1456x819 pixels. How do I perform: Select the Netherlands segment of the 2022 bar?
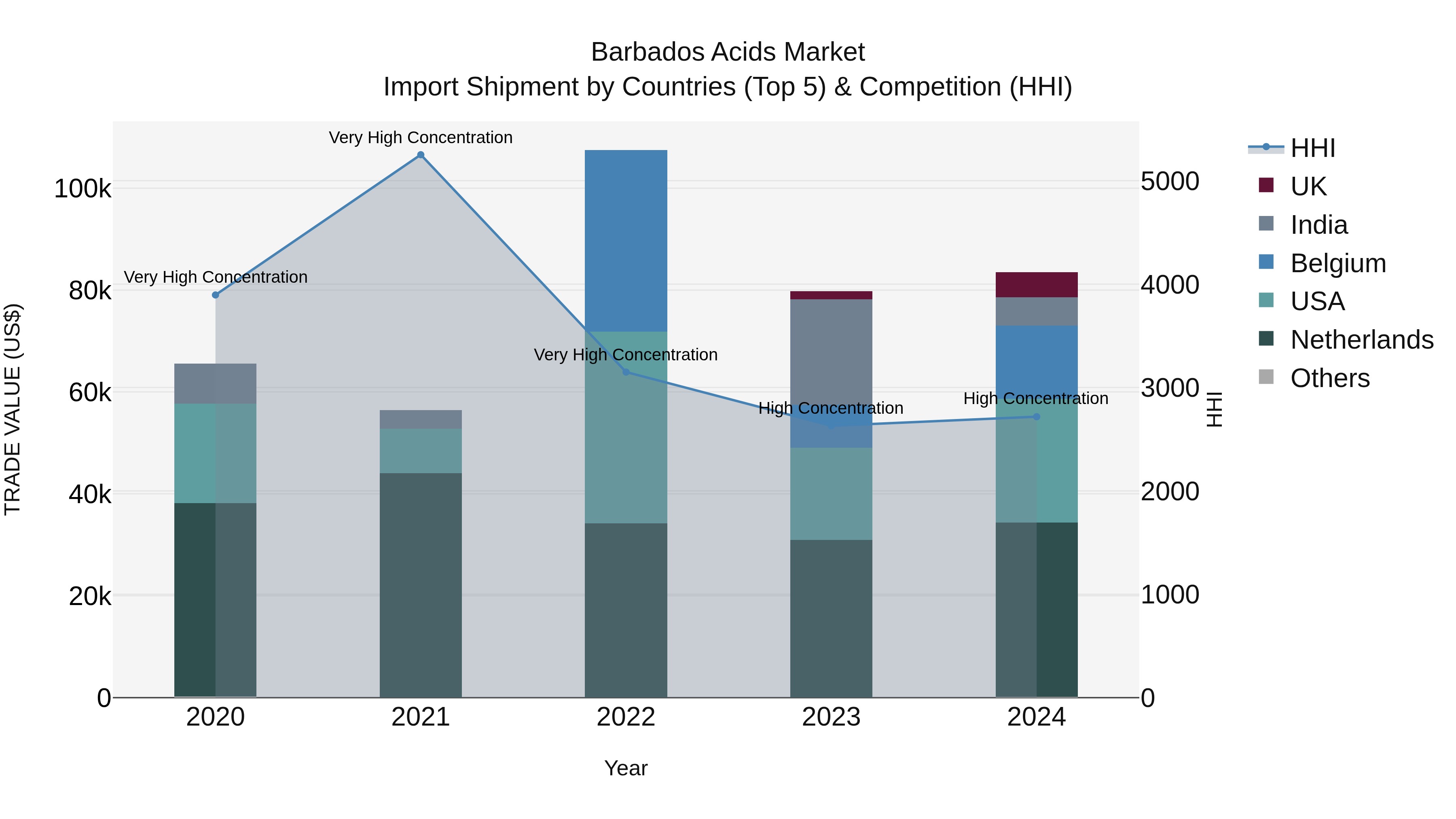(x=626, y=610)
